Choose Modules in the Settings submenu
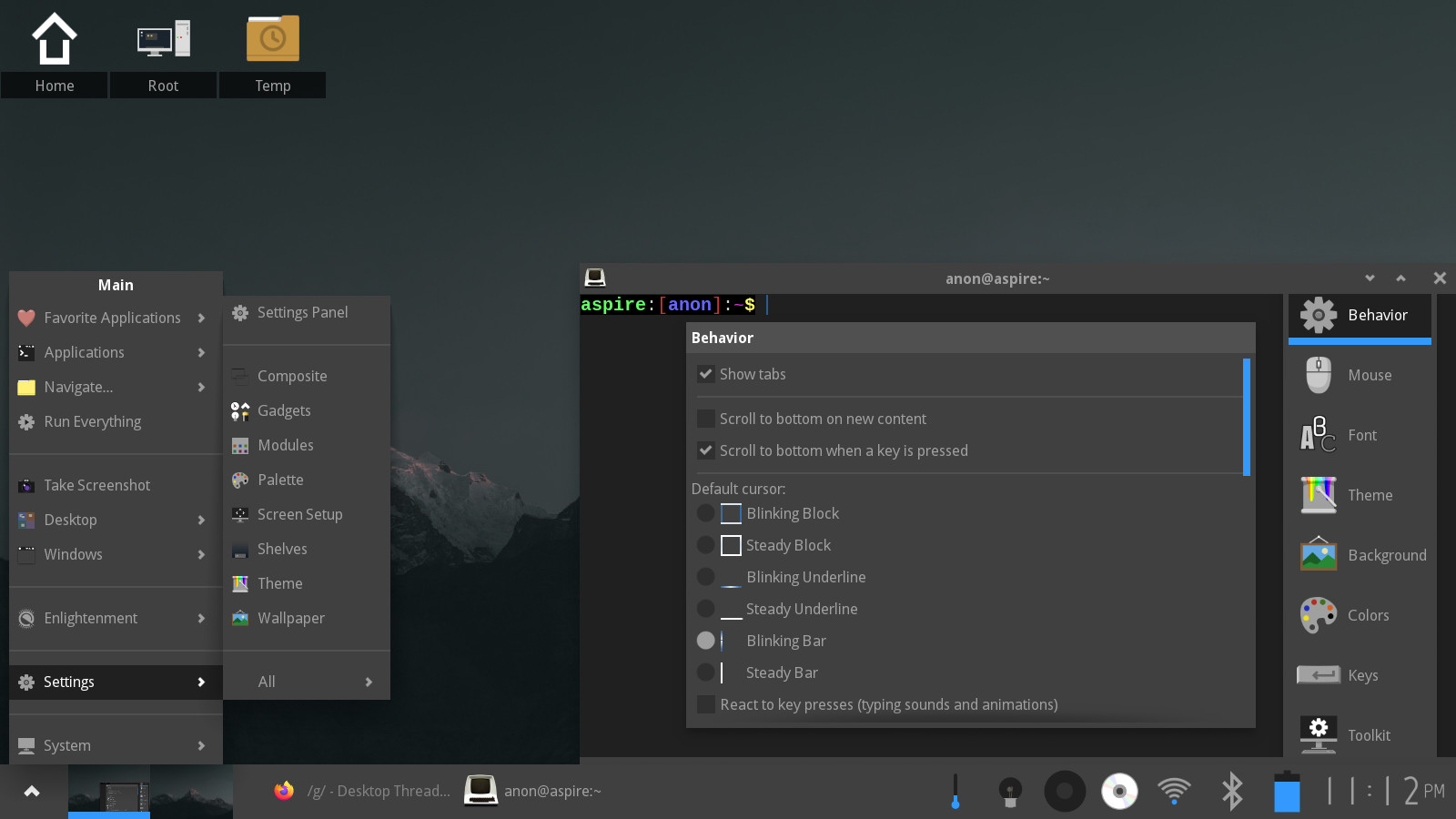The height and width of the screenshot is (819, 1456). pyautogui.click(x=307, y=445)
